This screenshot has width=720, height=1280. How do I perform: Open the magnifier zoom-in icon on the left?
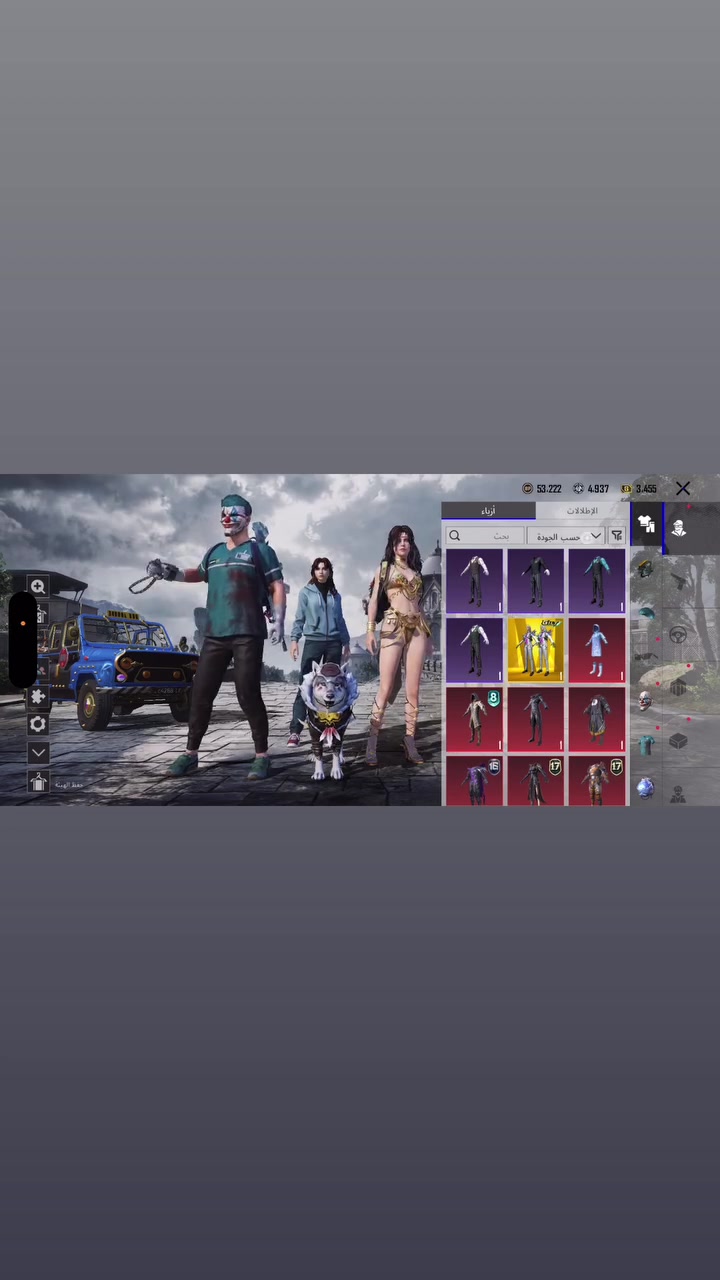[x=38, y=586]
